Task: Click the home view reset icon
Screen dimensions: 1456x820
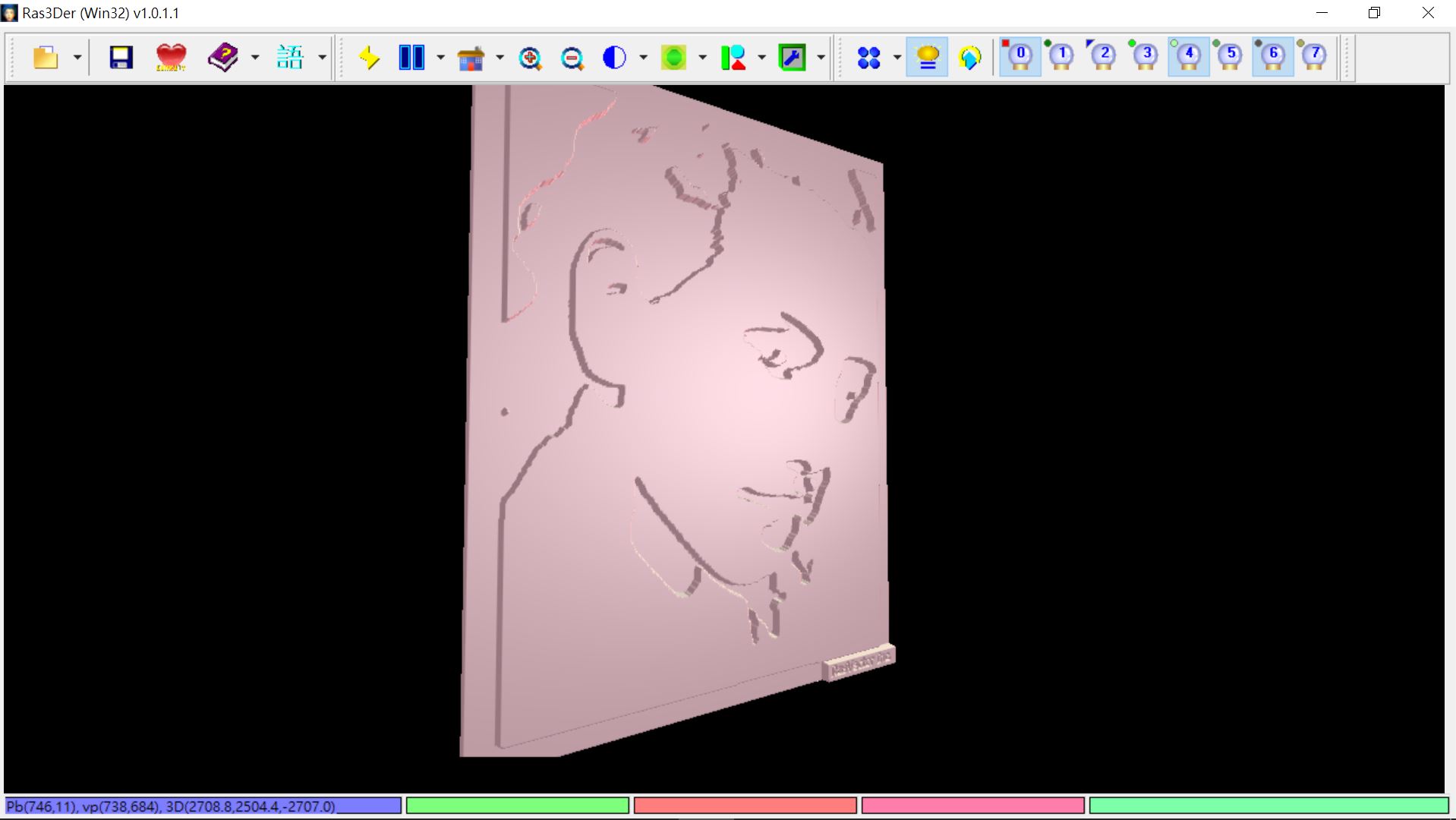Action: [x=471, y=57]
